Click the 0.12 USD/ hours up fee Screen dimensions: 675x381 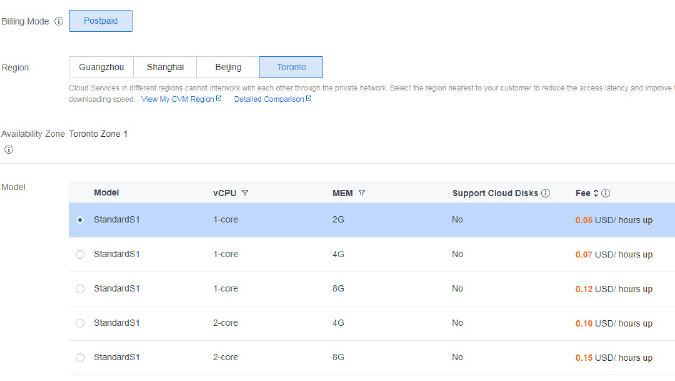pyautogui.click(x=614, y=289)
